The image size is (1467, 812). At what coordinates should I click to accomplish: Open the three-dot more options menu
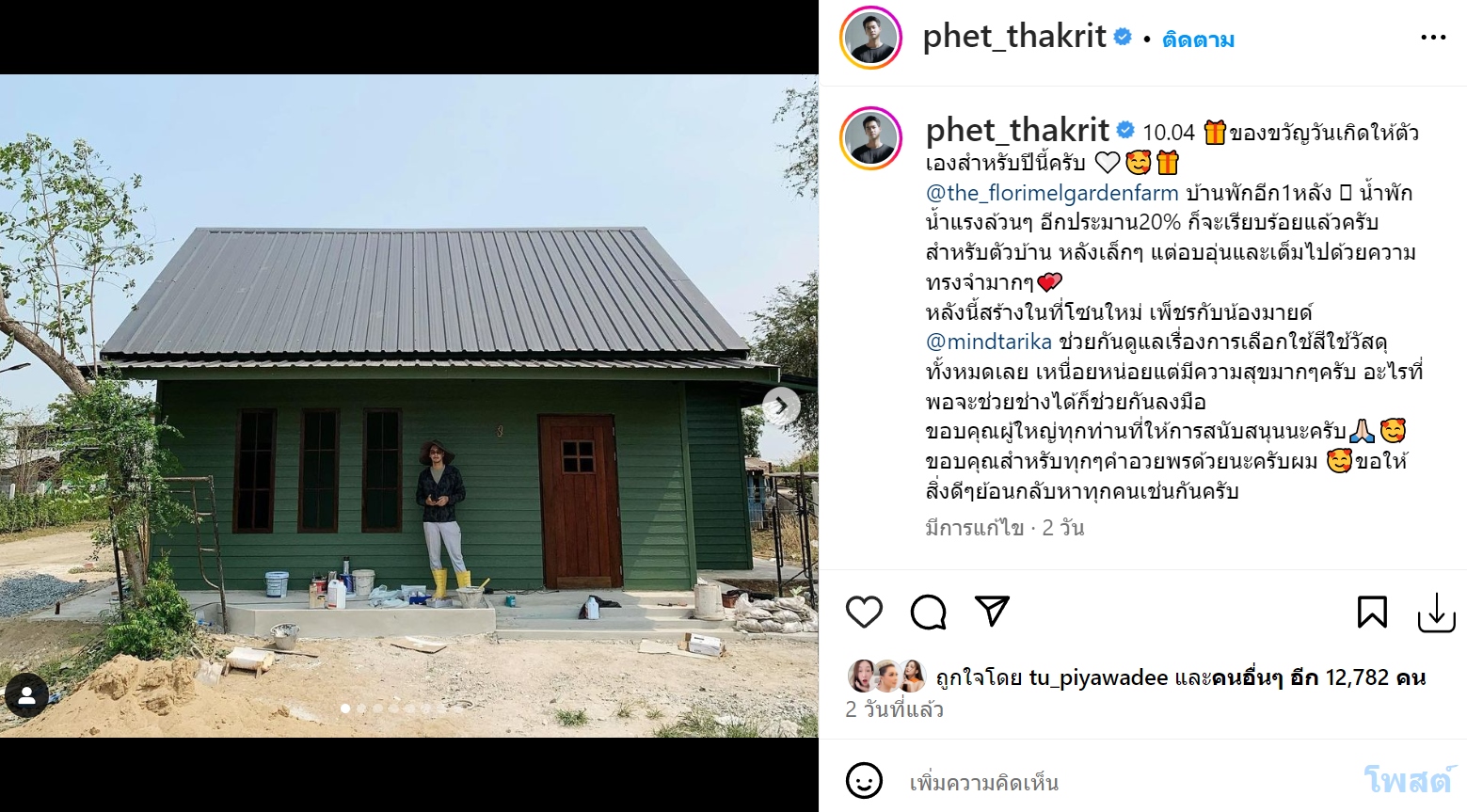pyautogui.click(x=1433, y=38)
